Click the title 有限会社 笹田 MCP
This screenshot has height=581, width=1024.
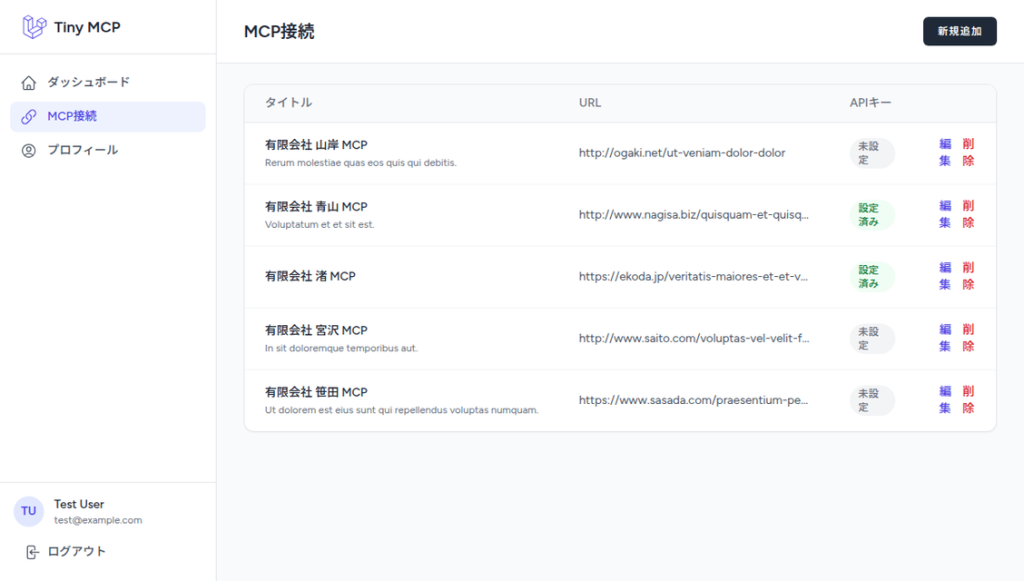[316, 392]
